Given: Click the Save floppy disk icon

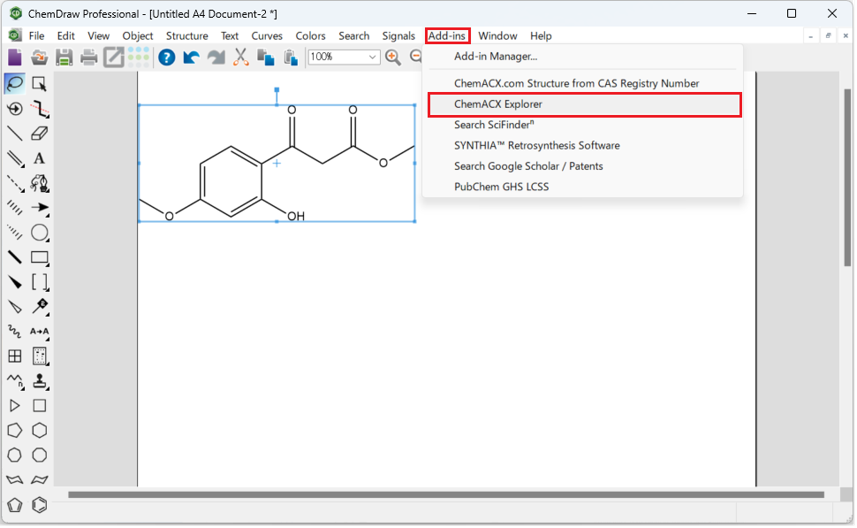Looking at the screenshot, I should click(x=64, y=57).
